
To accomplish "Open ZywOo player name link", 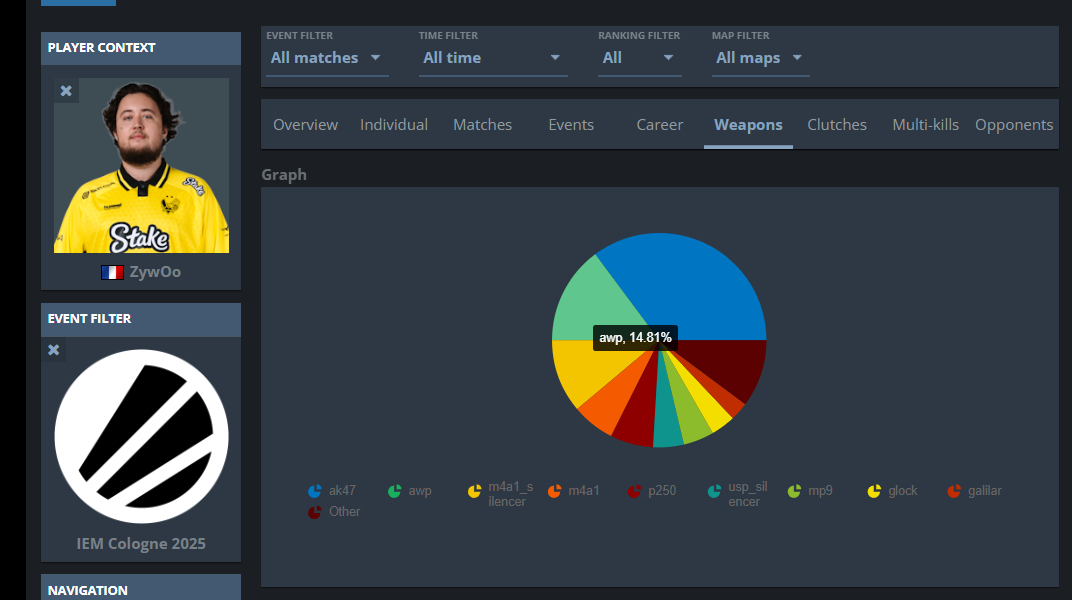I will click(x=155, y=272).
